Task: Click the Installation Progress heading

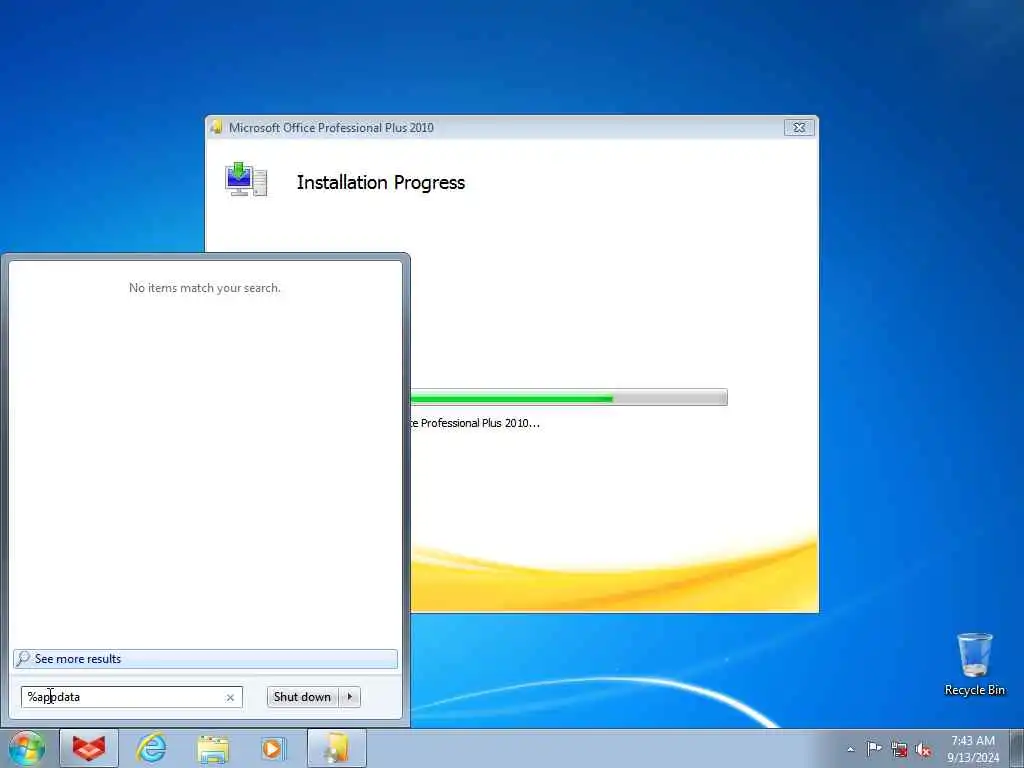Action: (381, 182)
